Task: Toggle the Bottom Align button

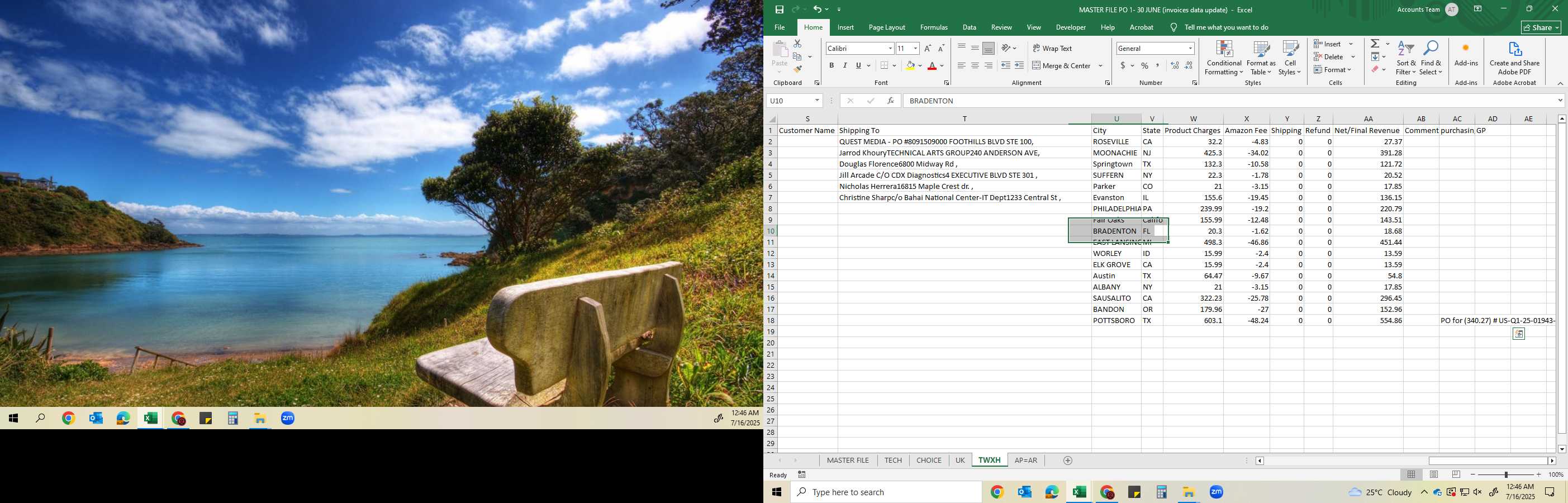Action: (x=989, y=48)
